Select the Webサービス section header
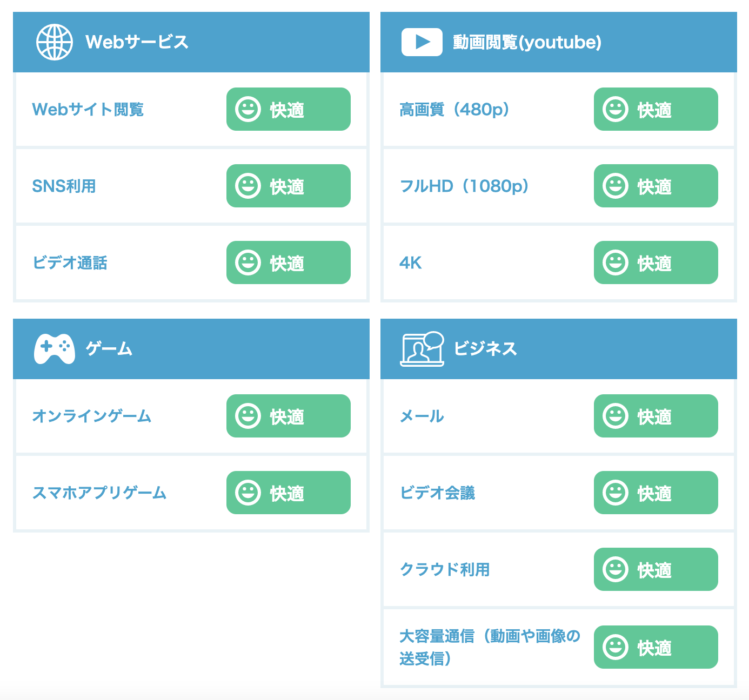 click(136, 42)
